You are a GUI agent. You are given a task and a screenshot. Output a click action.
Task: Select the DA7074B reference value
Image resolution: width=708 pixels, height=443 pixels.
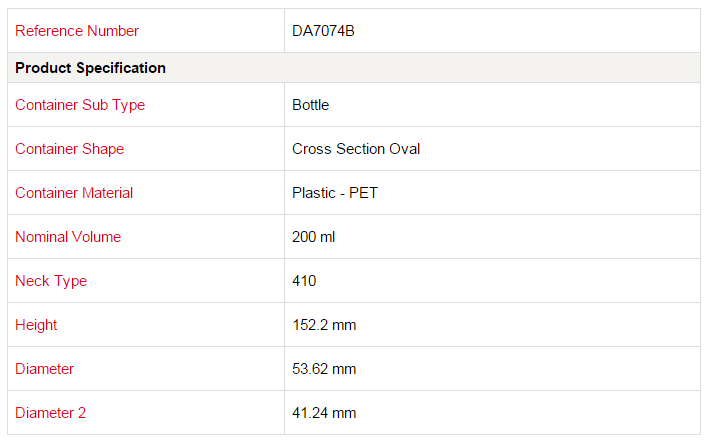pos(323,31)
